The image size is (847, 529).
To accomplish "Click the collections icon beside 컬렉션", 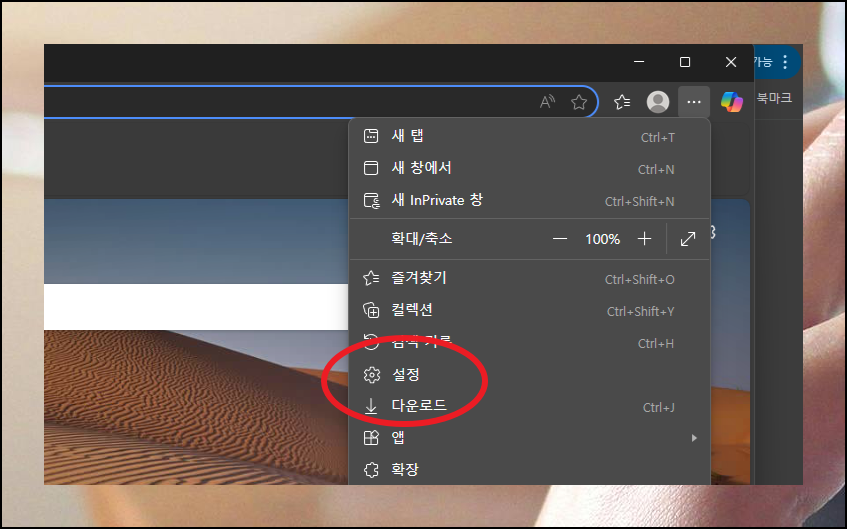I will point(371,310).
